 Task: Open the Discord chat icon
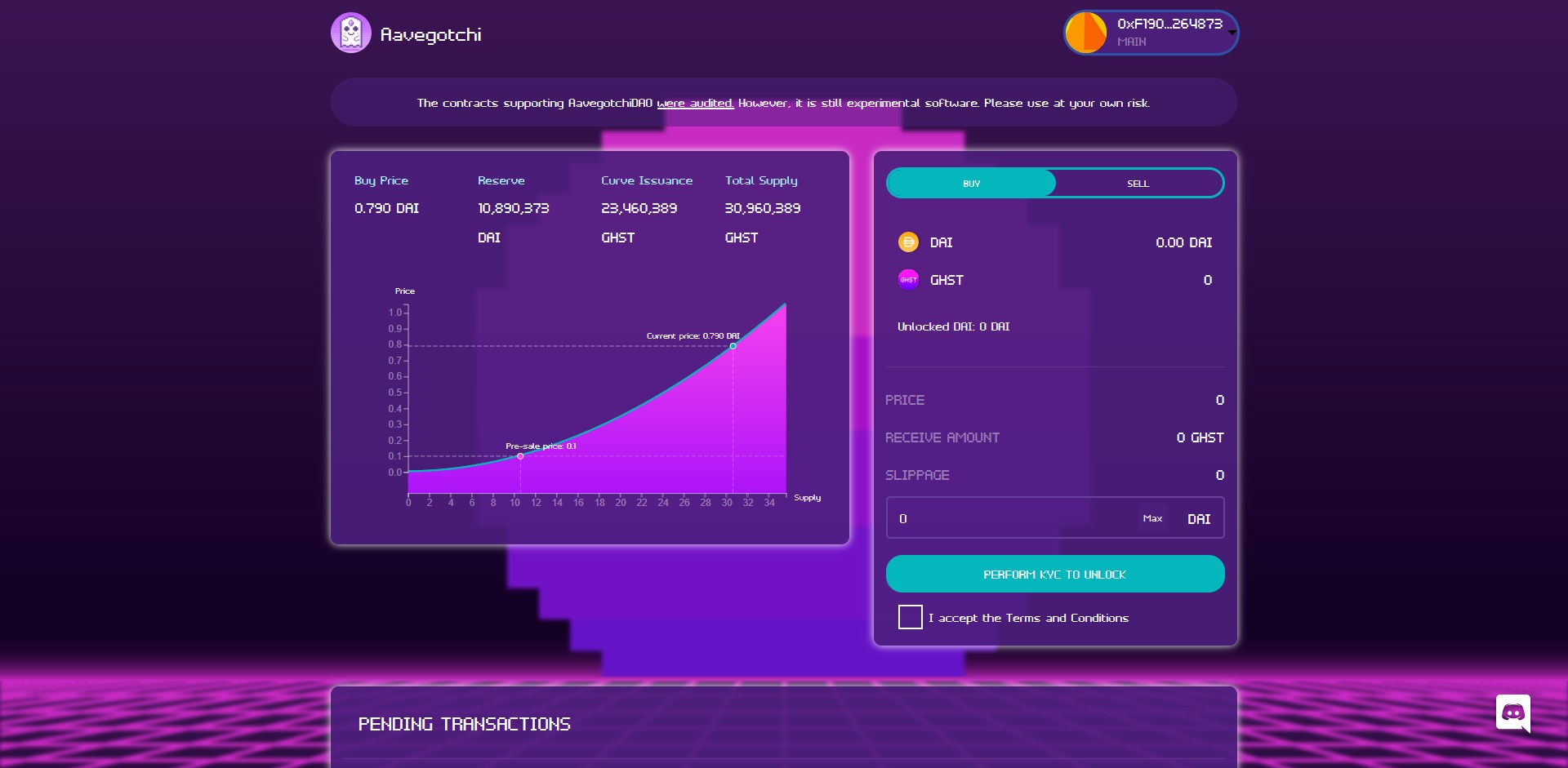pos(1513,713)
